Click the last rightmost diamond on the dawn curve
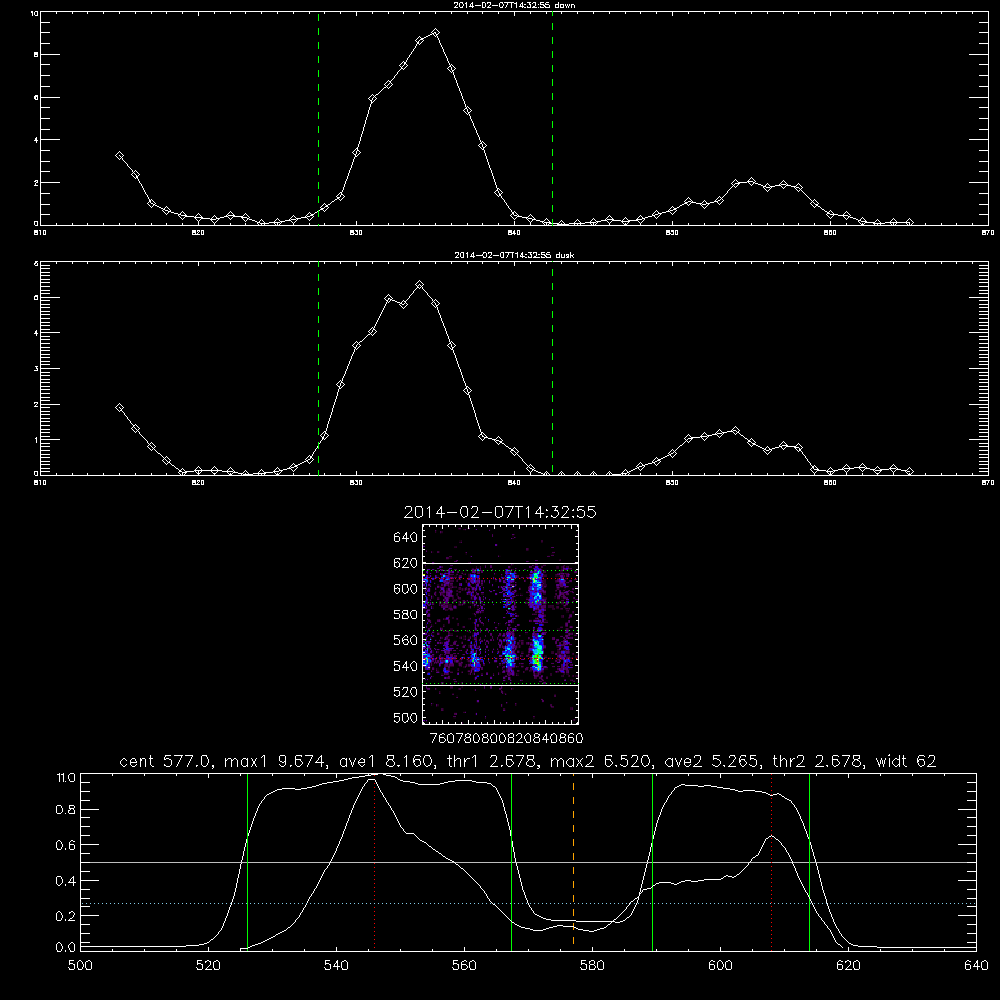The height and width of the screenshot is (1000, 1000). pos(909,223)
